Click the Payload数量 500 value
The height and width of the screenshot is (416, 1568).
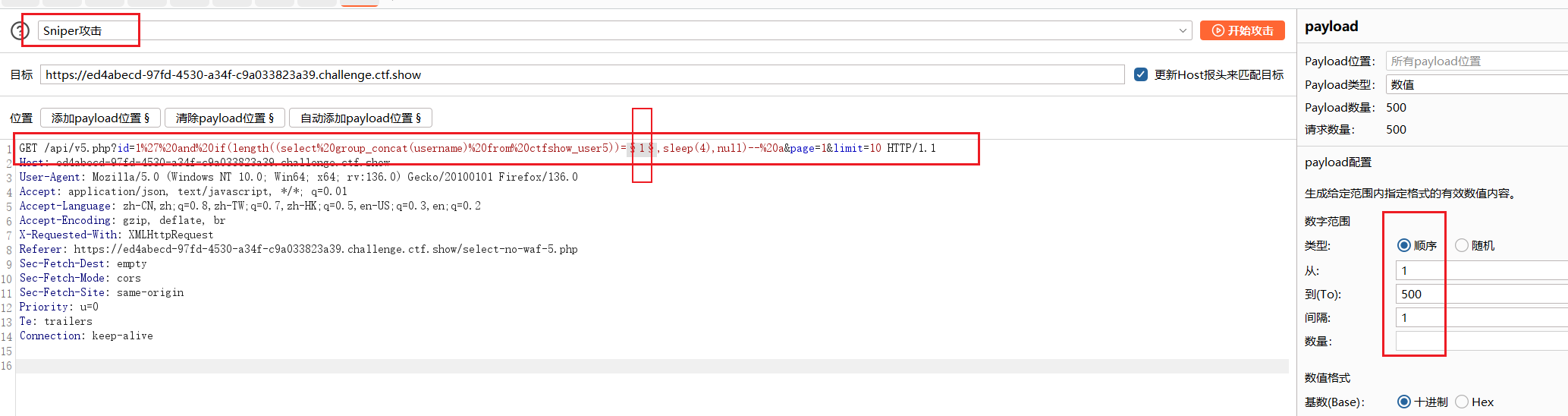coord(1396,107)
